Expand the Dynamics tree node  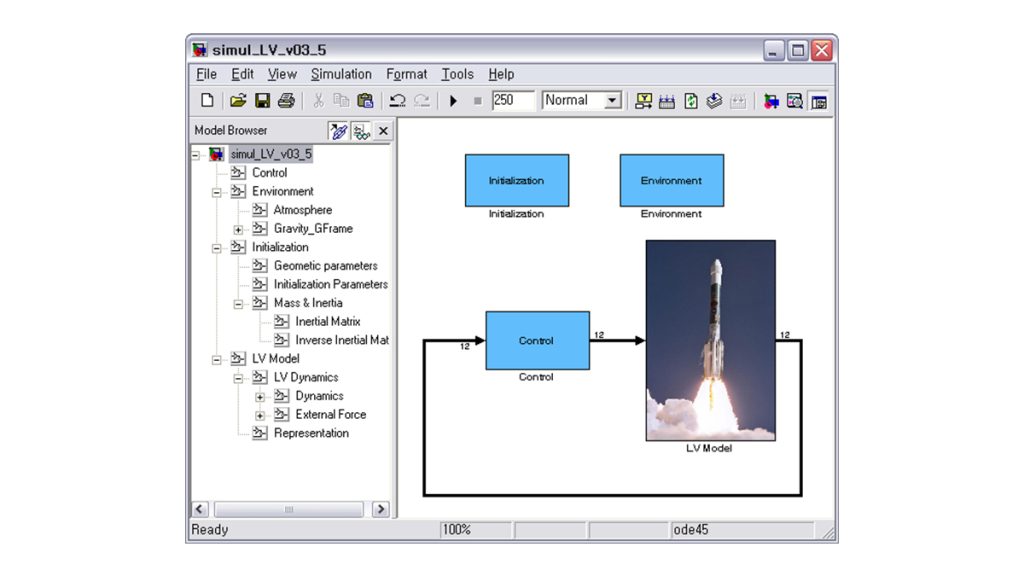[260, 396]
